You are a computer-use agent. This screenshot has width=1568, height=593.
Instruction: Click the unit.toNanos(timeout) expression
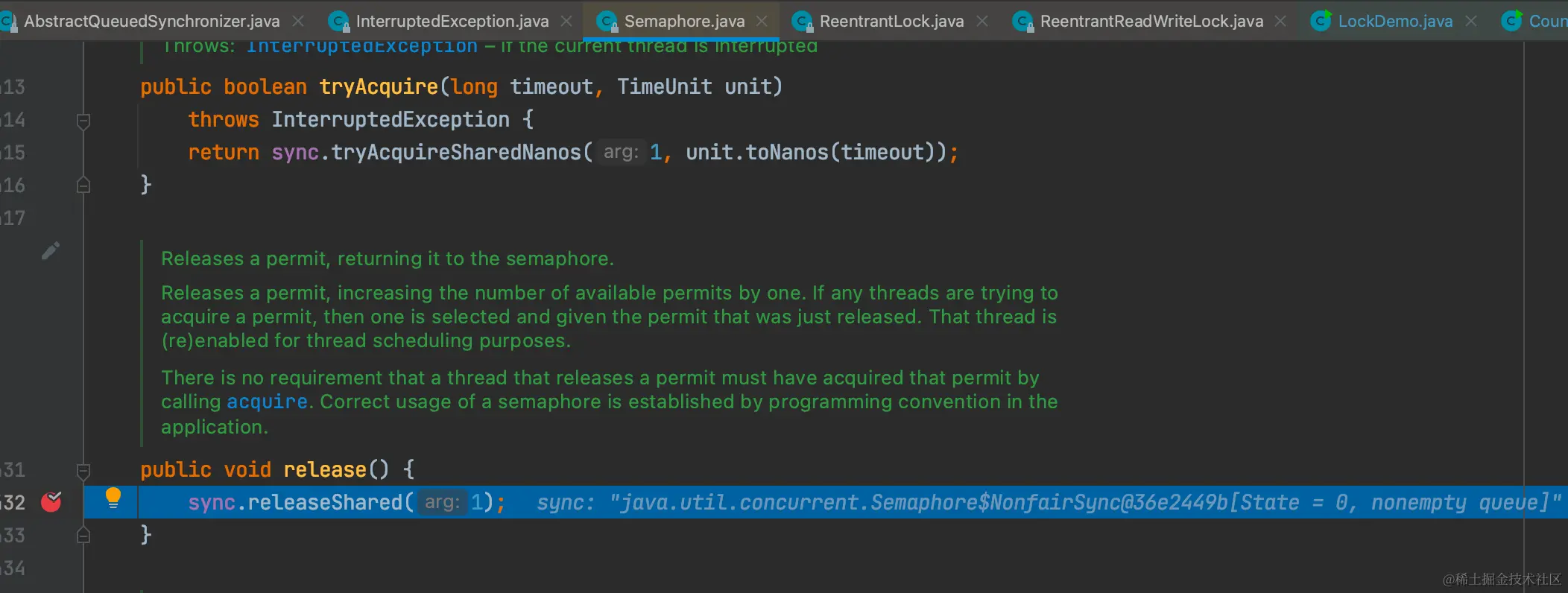click(x=810, y=153)
